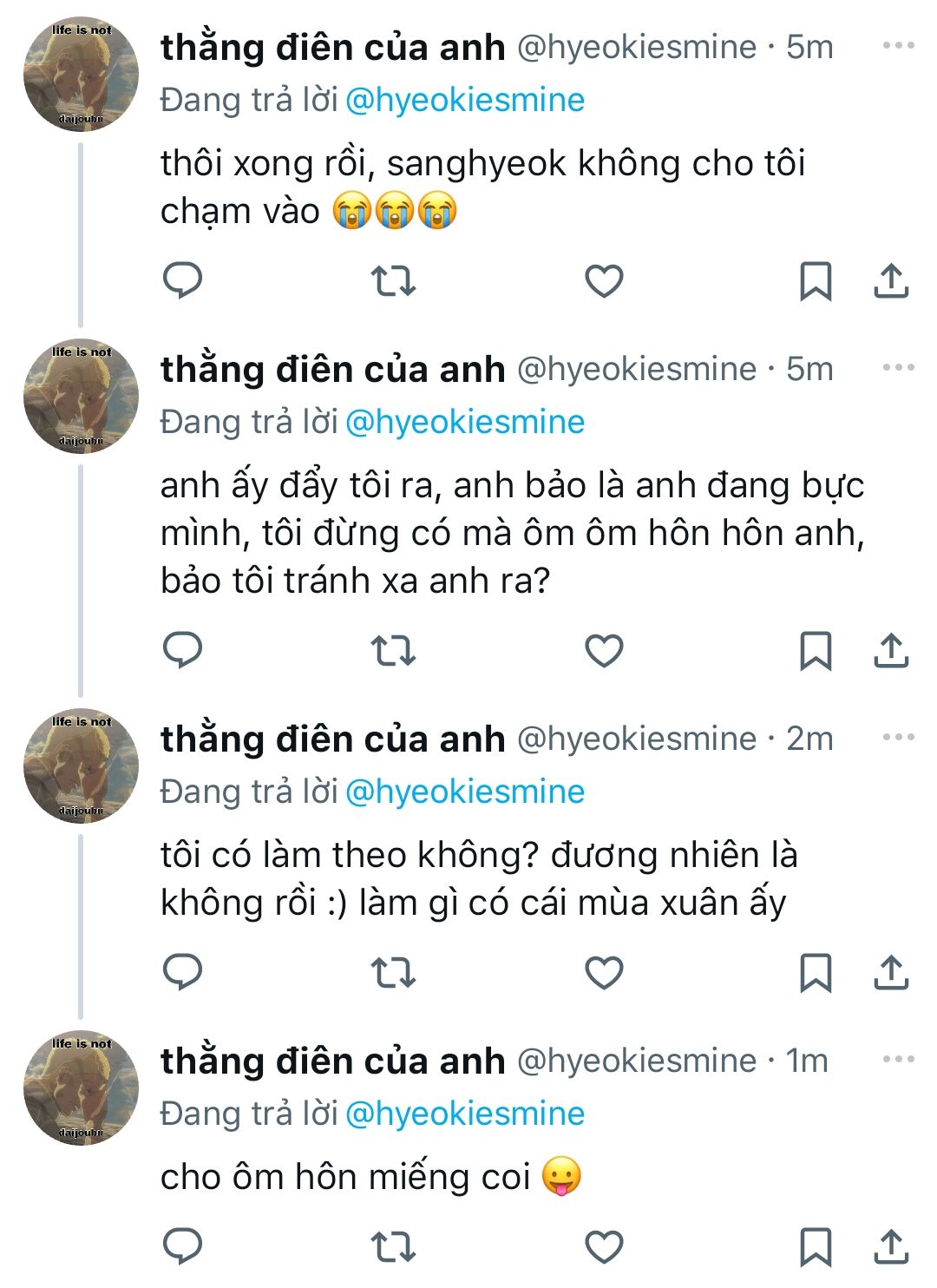Retweet the tweet starting "anh ấy đẩy tôi ra"
Viewport: 937px width, 1288px height.
tap(393, 650)
